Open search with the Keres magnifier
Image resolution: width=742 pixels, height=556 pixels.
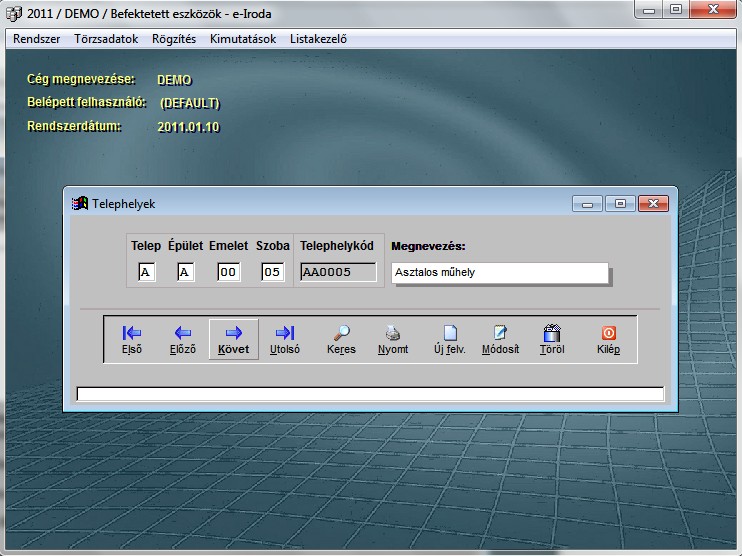coord(341,340)
